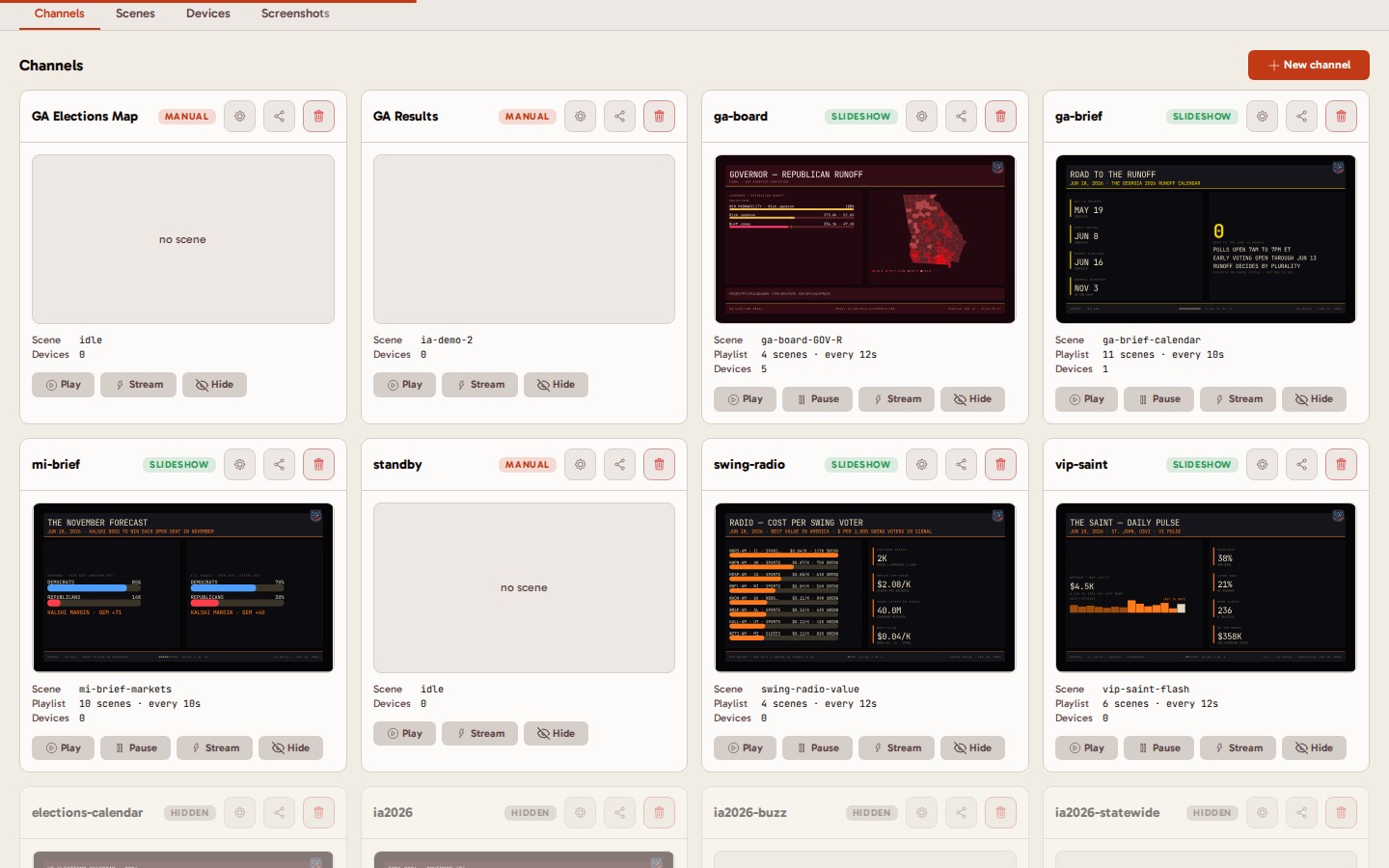Click the GA Elections Map MANUAL badge
Image resolution: width=1389 pixels, height=868 pixels.
(186, 117)
